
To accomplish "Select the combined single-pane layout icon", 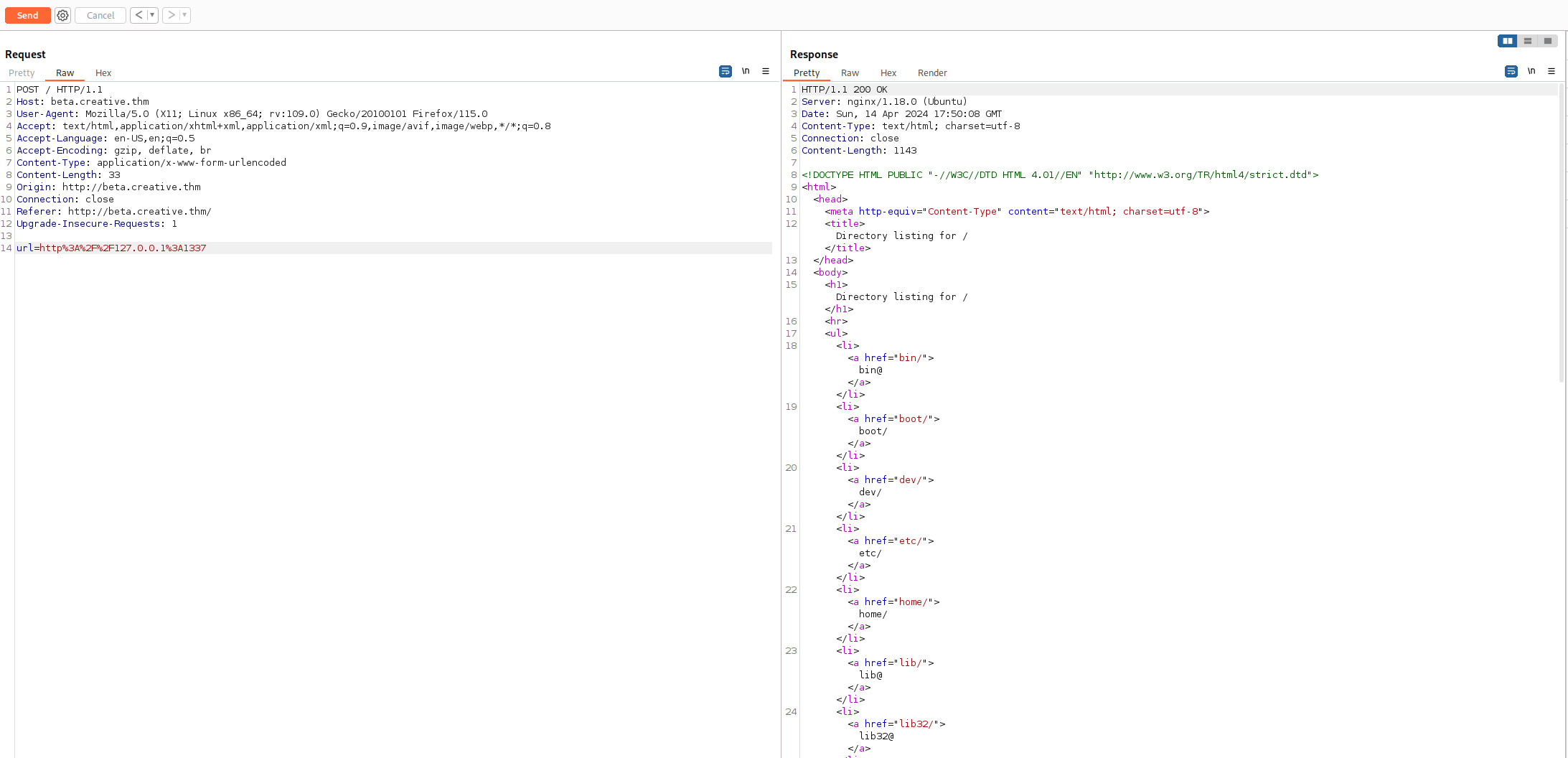I will pyautogui.click(x=1548, y=41).
